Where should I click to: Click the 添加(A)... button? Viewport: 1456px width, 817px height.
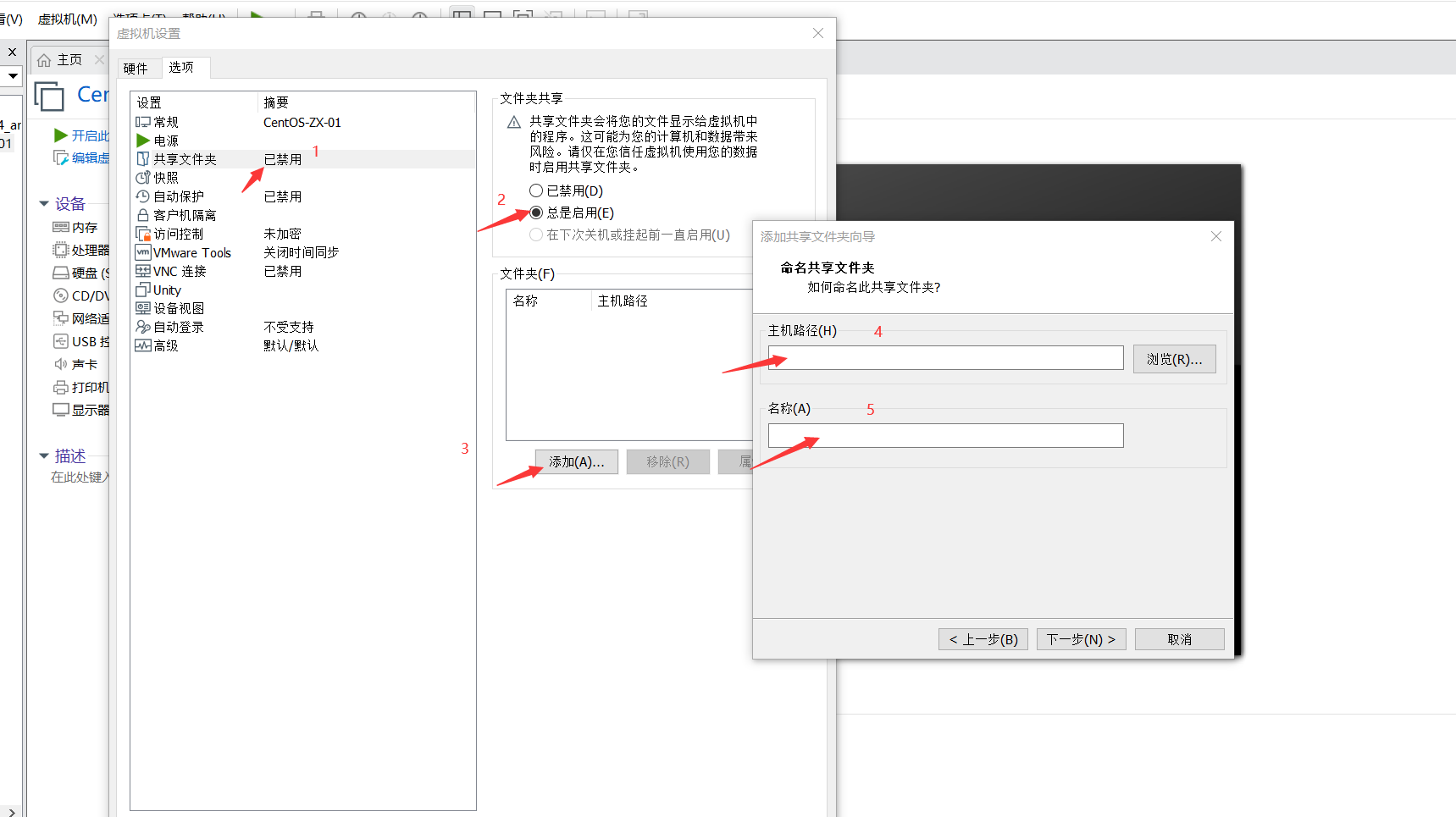coord(577,461)
